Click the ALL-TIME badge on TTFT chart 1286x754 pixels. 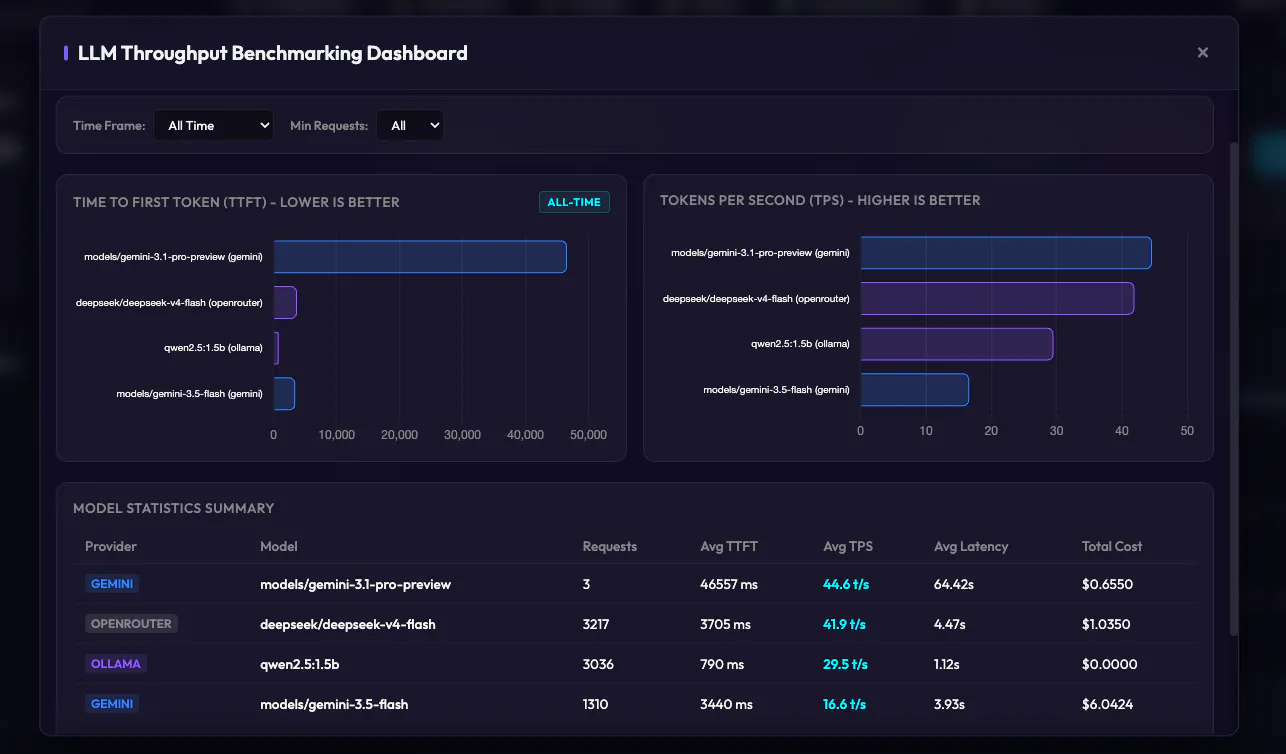pyautogui.click(x=574, y=202)
